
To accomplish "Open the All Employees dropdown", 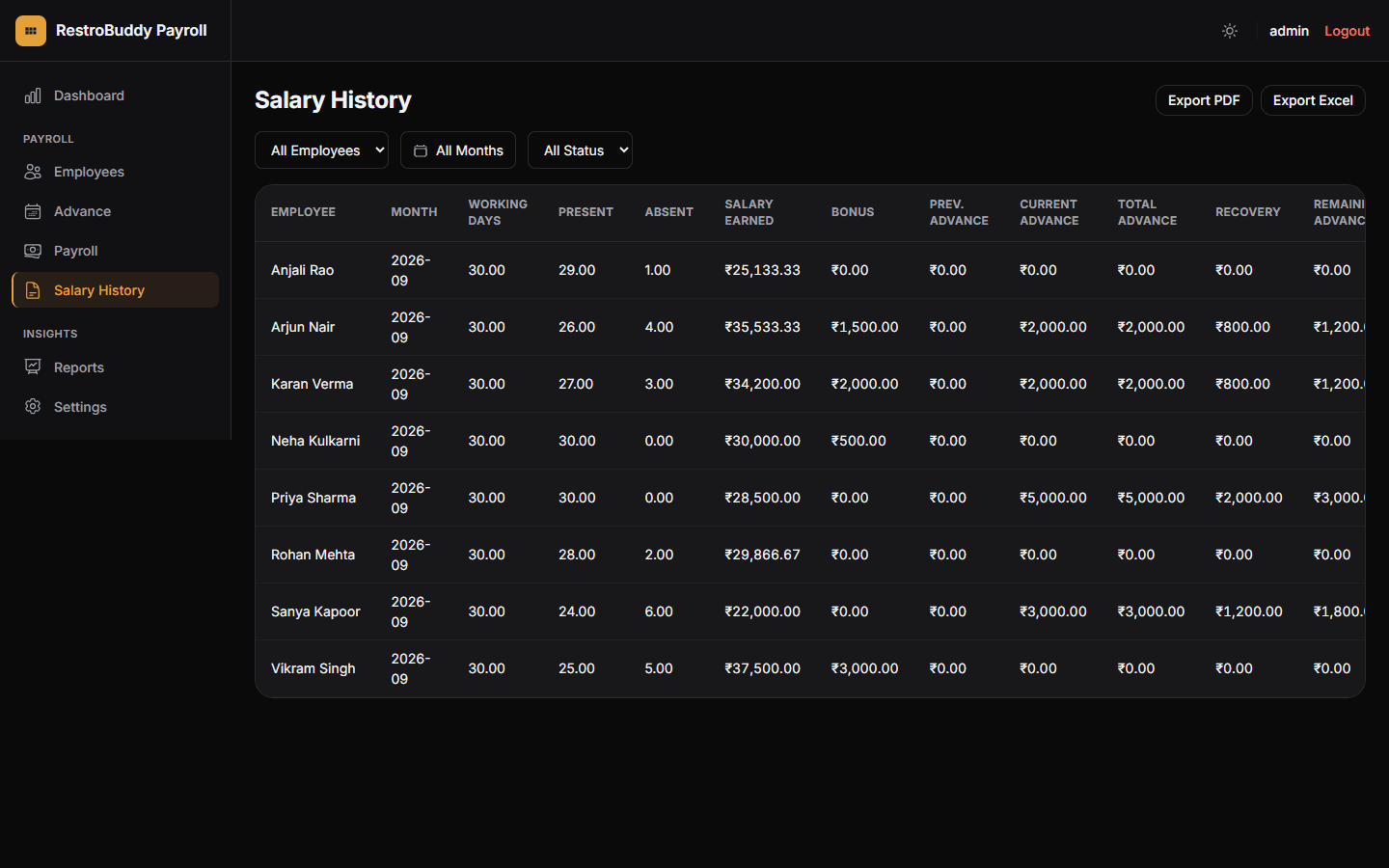I will click(x=321, y=150).
